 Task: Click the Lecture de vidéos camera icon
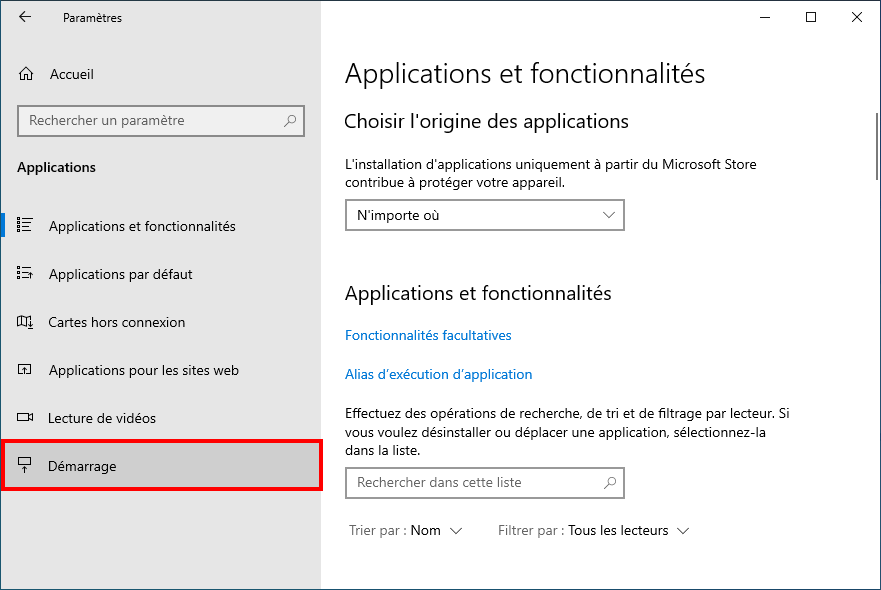click(x=25, y=417)
